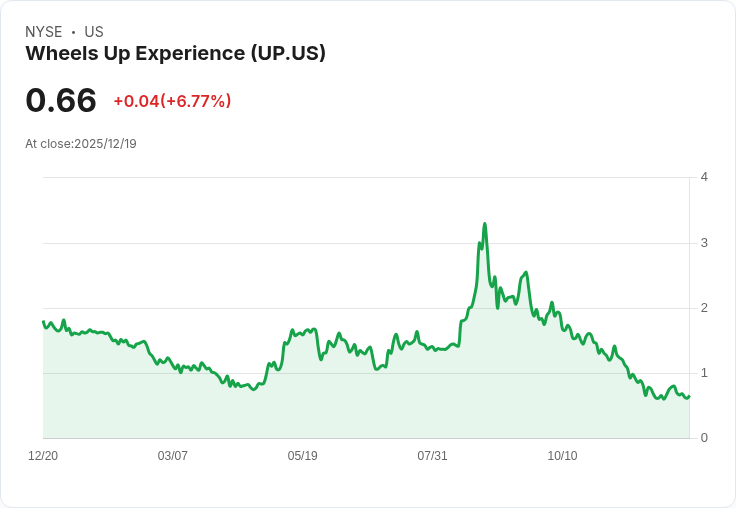Click the US market label

coord(94,32)
